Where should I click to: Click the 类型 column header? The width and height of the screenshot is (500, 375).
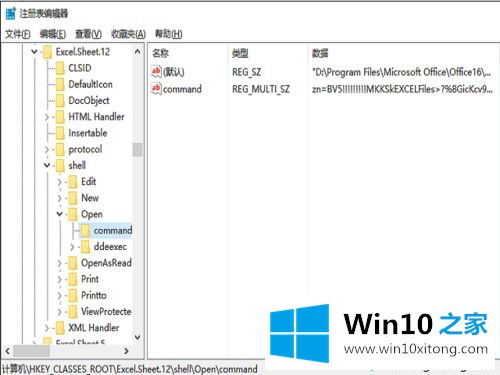tap(240, 53)
